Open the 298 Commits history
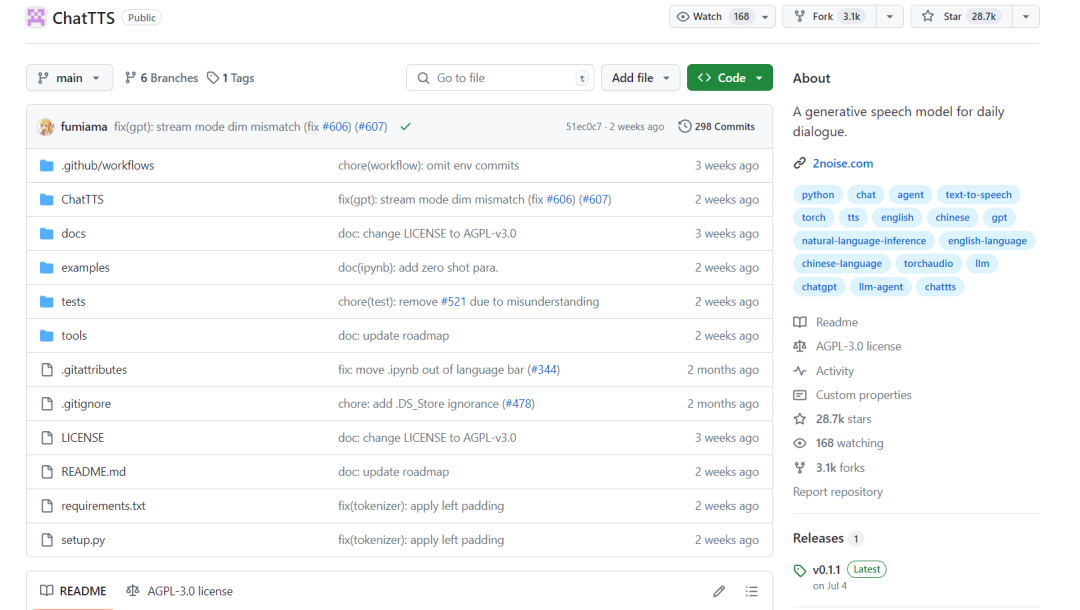The width and height of the screenshot is (1080, 610). [x=716, y=127]
